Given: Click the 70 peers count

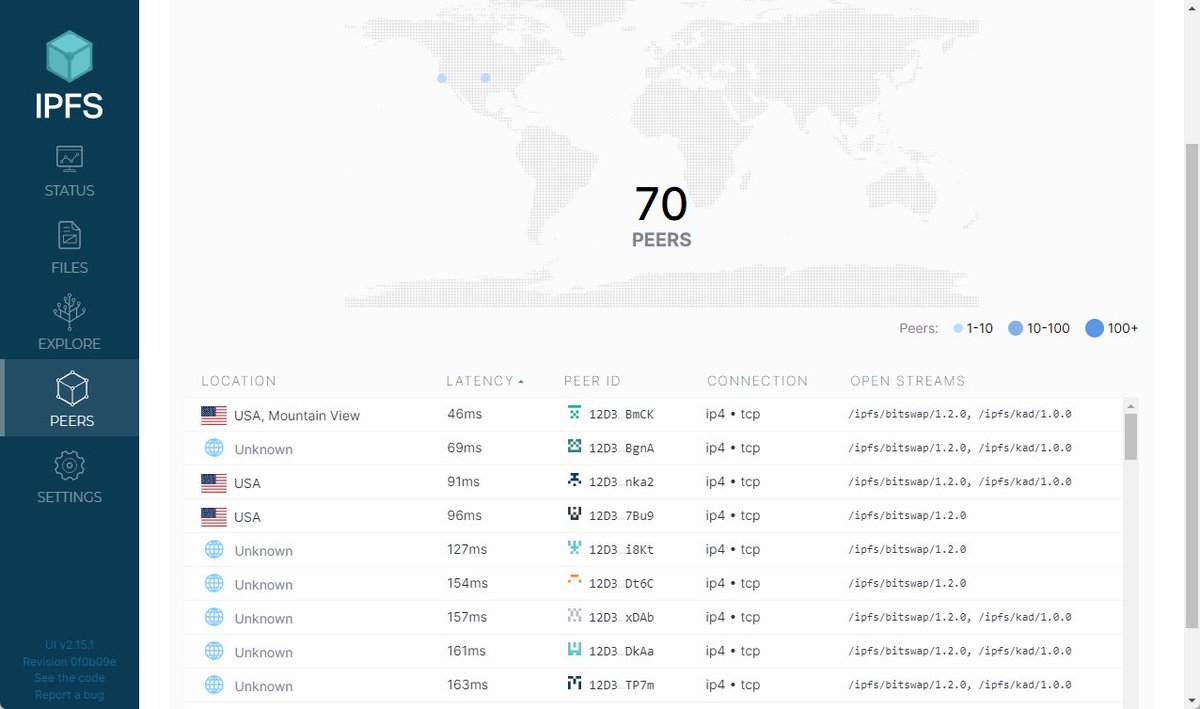Looking at the screenshot, I should 661,204.
